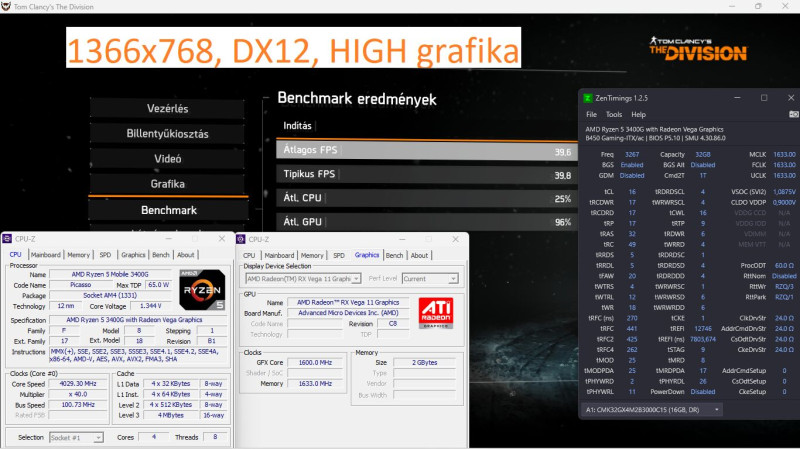Click the MCLK 1633.00 value

[784, 155]
